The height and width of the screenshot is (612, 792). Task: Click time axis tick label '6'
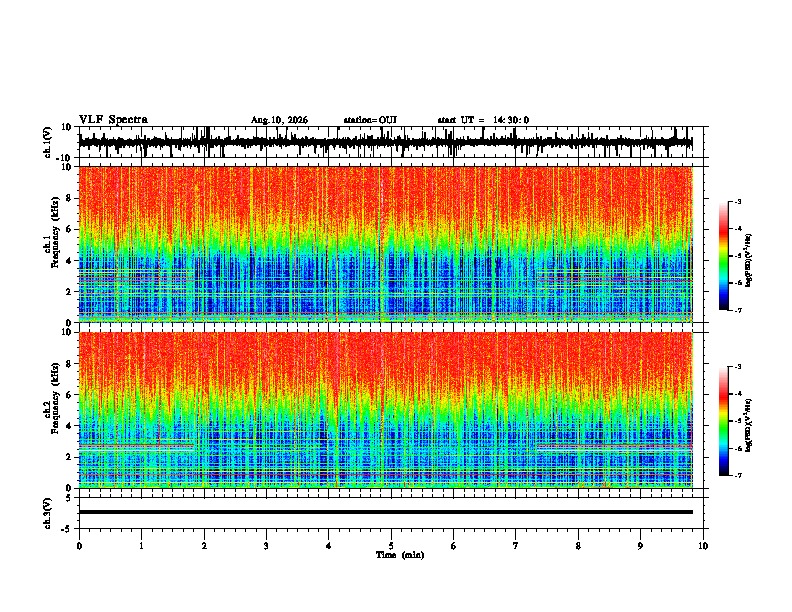click(x=453, y=546)
